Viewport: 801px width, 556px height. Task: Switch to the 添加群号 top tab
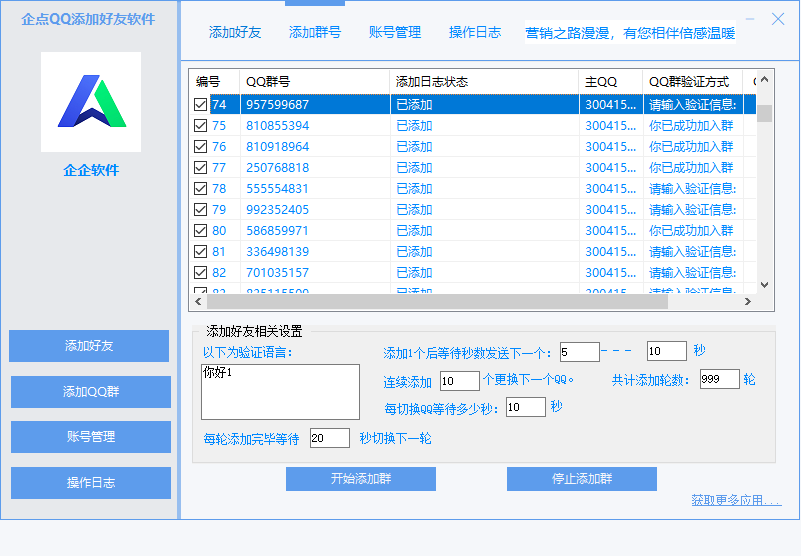[x=315, y=33]
